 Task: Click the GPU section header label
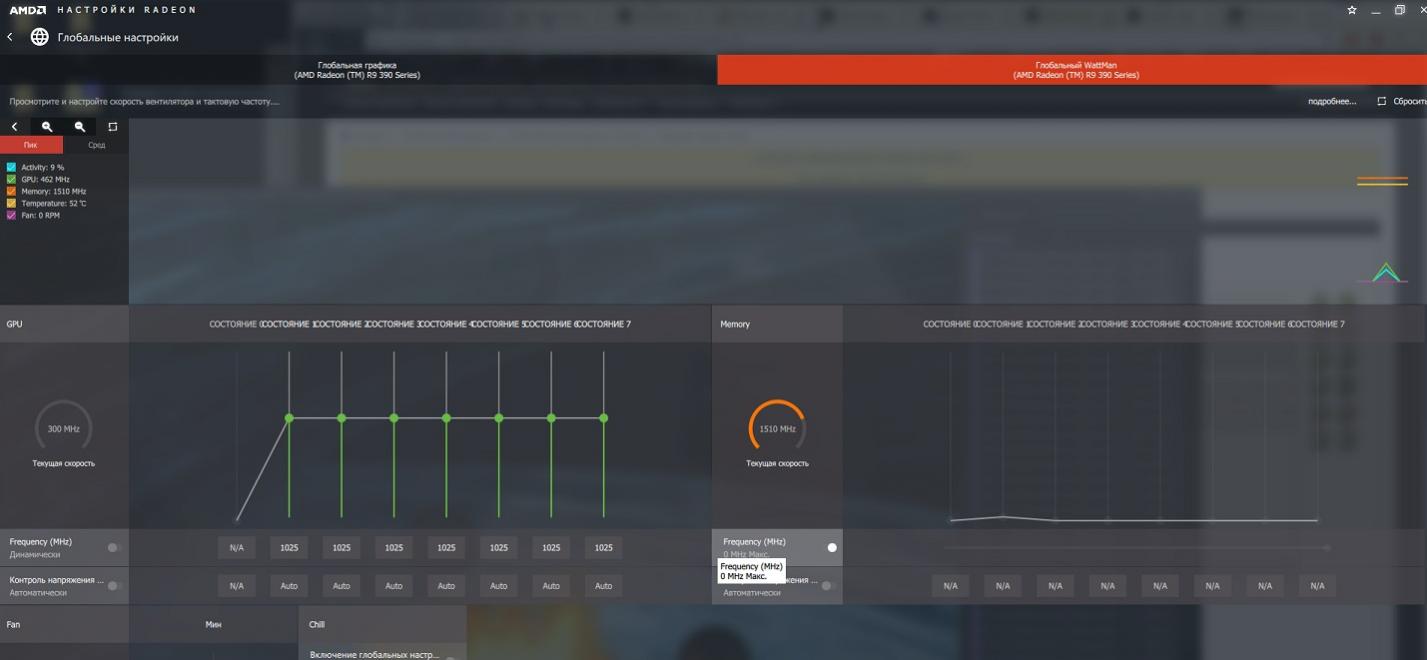point(14,324)
